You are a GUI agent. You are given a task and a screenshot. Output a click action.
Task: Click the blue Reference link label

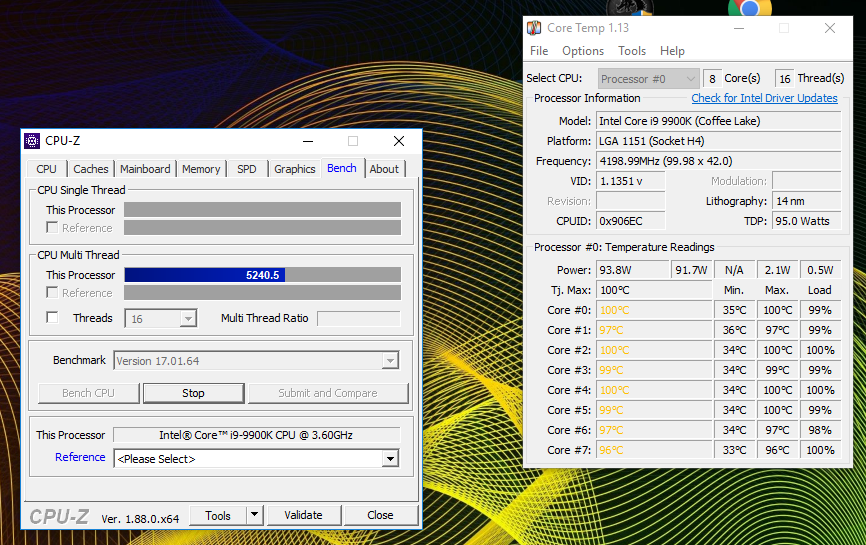coord(80,457)
